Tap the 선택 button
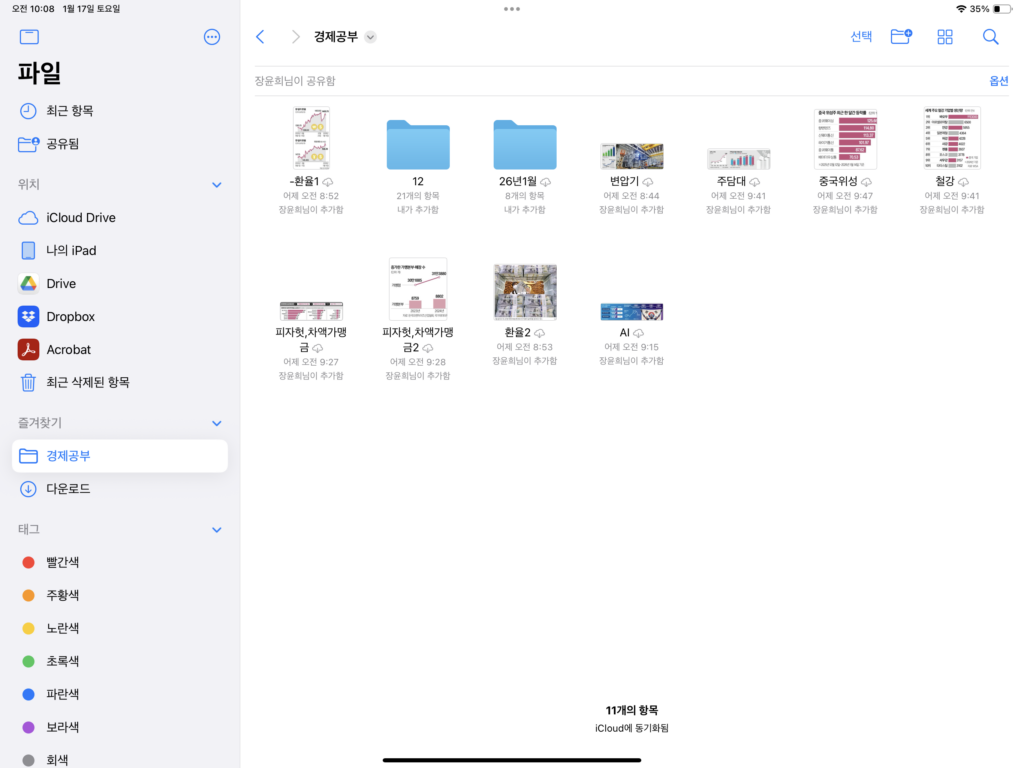The image size is (1024, 768). pos(860,36)
